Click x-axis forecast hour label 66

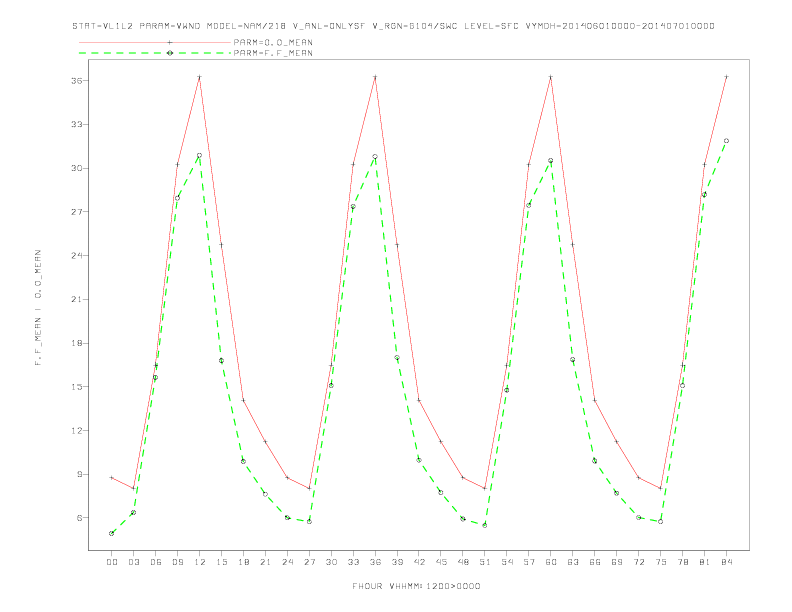click(x=595, y=562)
